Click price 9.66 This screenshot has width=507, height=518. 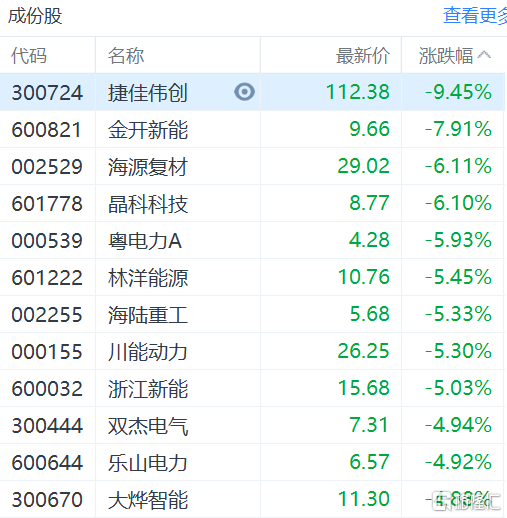pos(370,129)
